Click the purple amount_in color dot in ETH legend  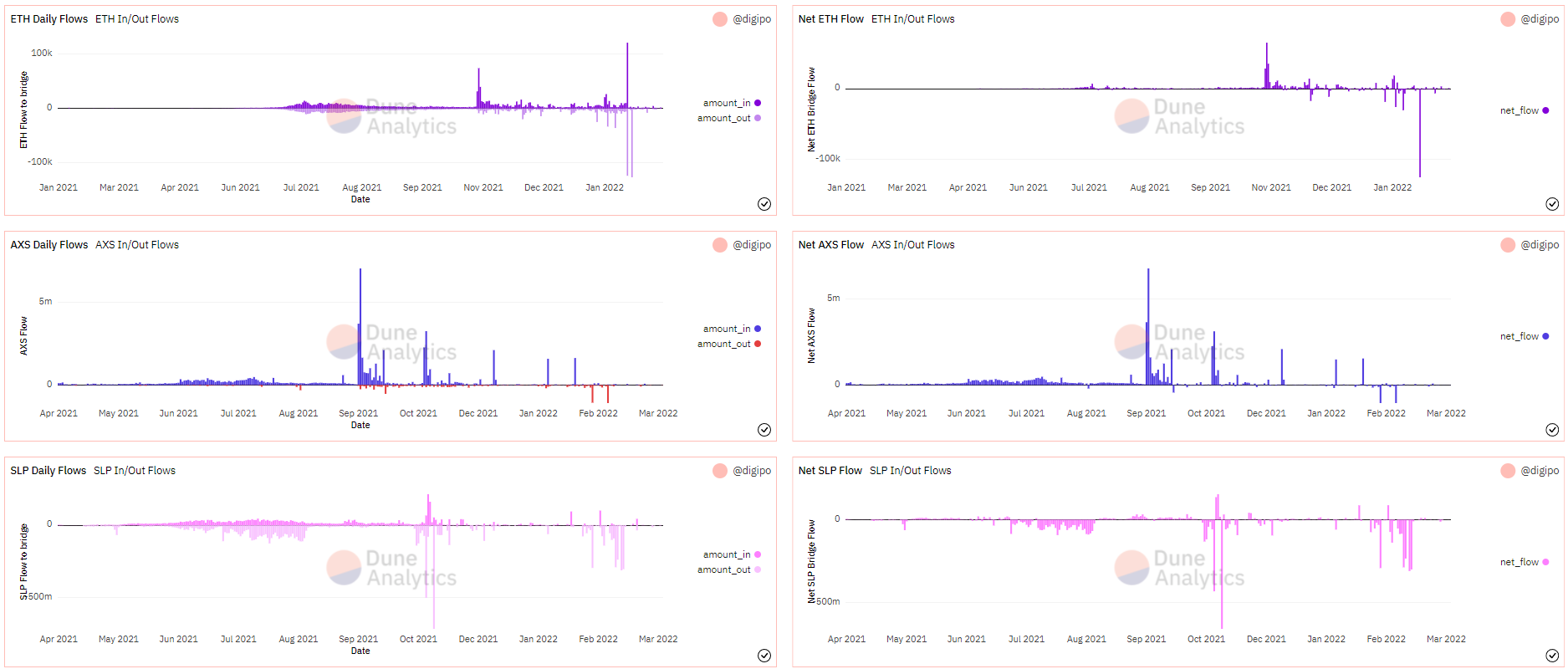tap(758, 103)
